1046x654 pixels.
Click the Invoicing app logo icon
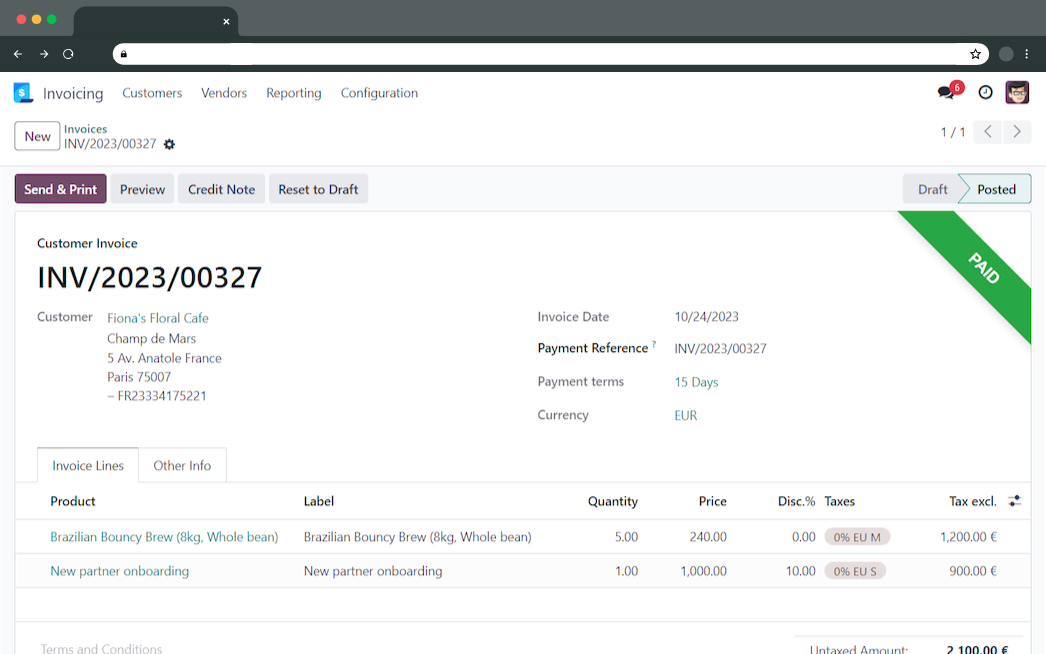tap(23, 93)
